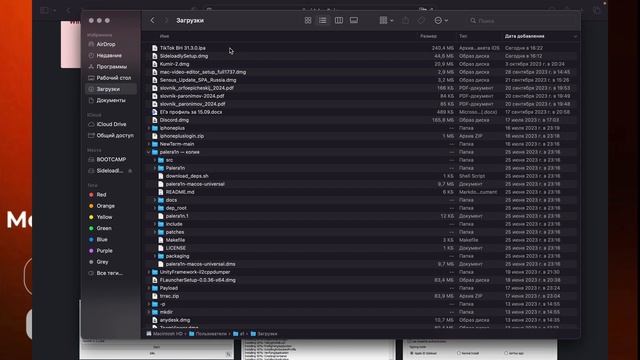The image size is (640, 360).
Task: Sort by the Размер column header
Action: pos(428,36)
